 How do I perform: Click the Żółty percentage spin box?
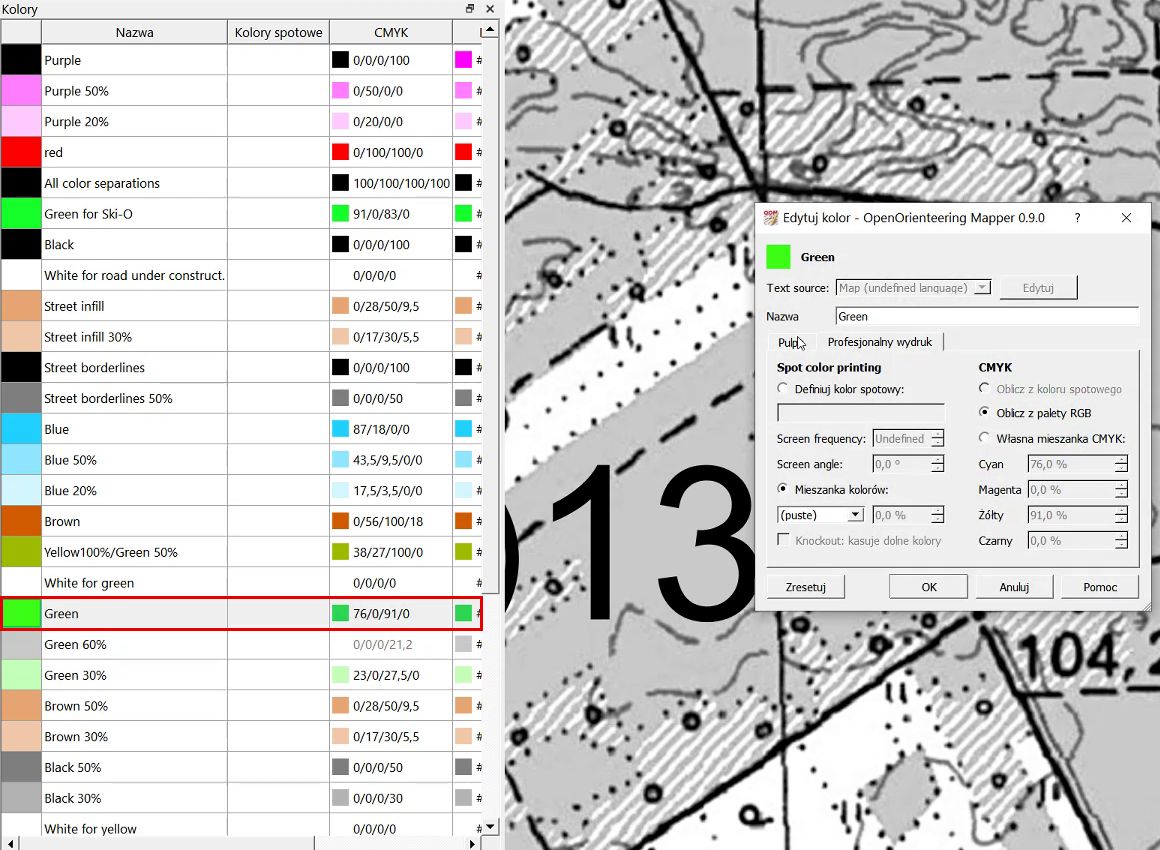pyautogui.click(x=1077, y=515)
